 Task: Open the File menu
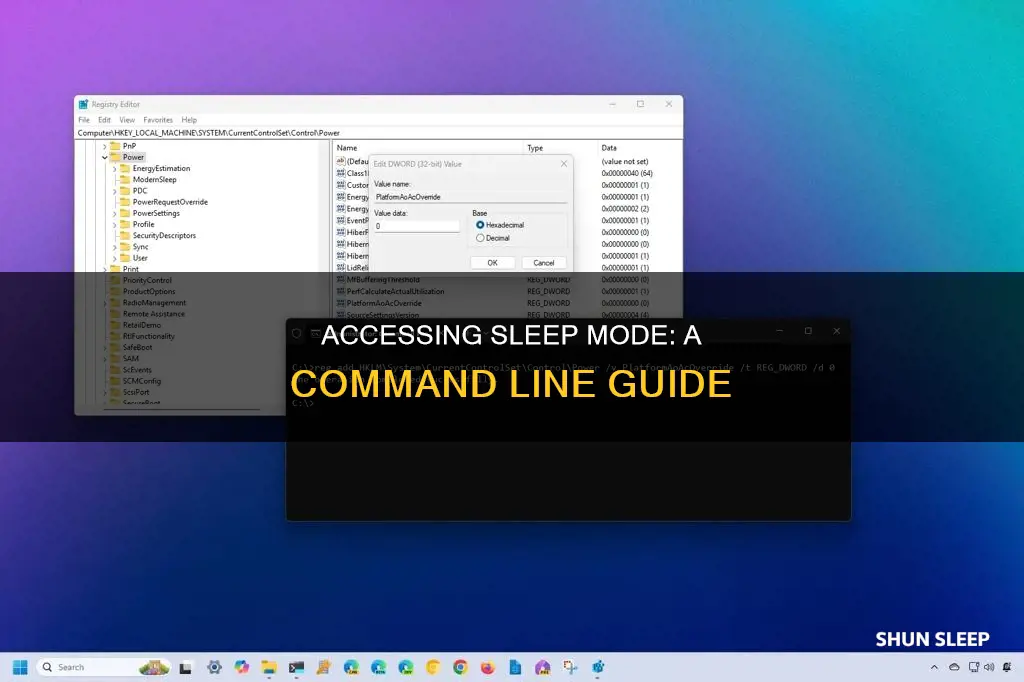pos(84,120)
